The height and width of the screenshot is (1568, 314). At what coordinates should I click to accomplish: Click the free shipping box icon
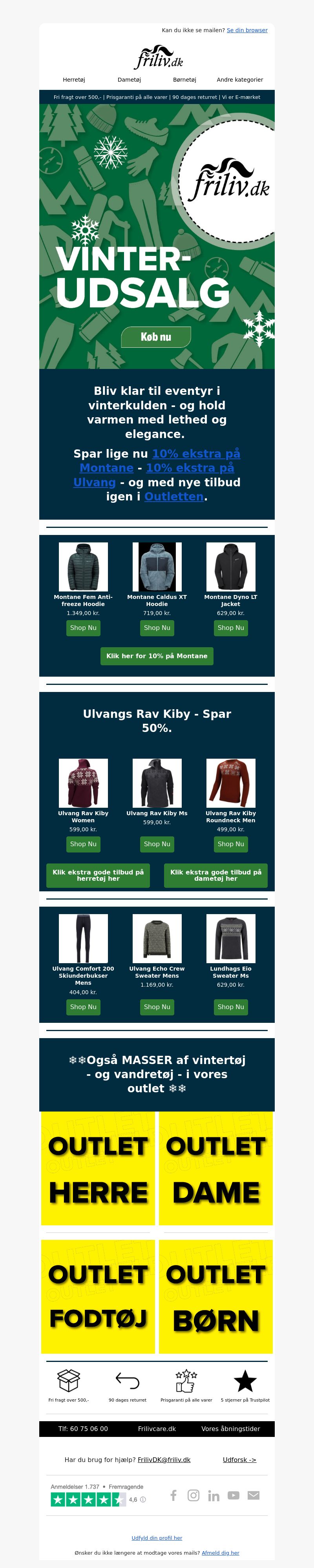pyautogui.click(x=68, y=1380)
